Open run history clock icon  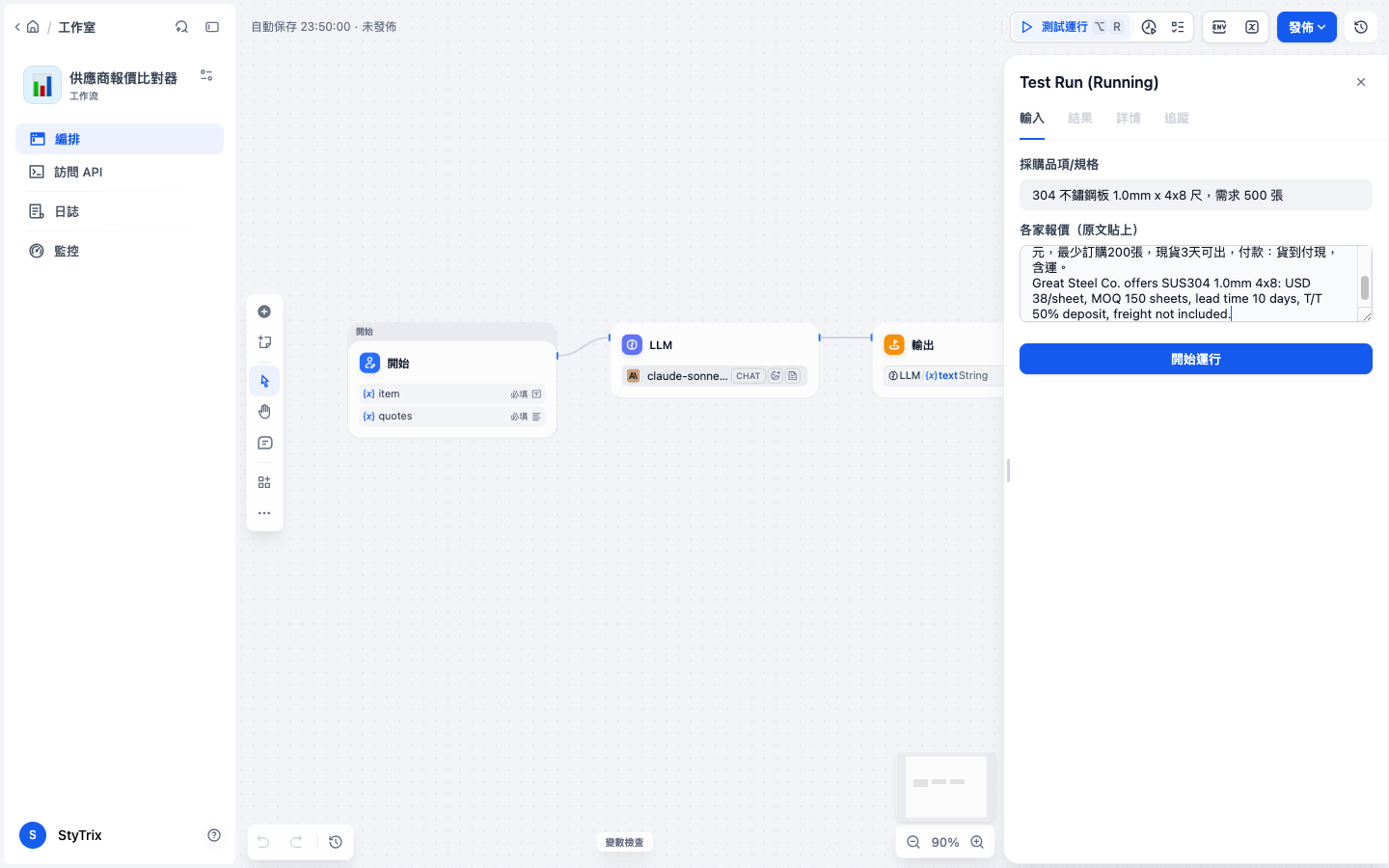click(1149, 27)
